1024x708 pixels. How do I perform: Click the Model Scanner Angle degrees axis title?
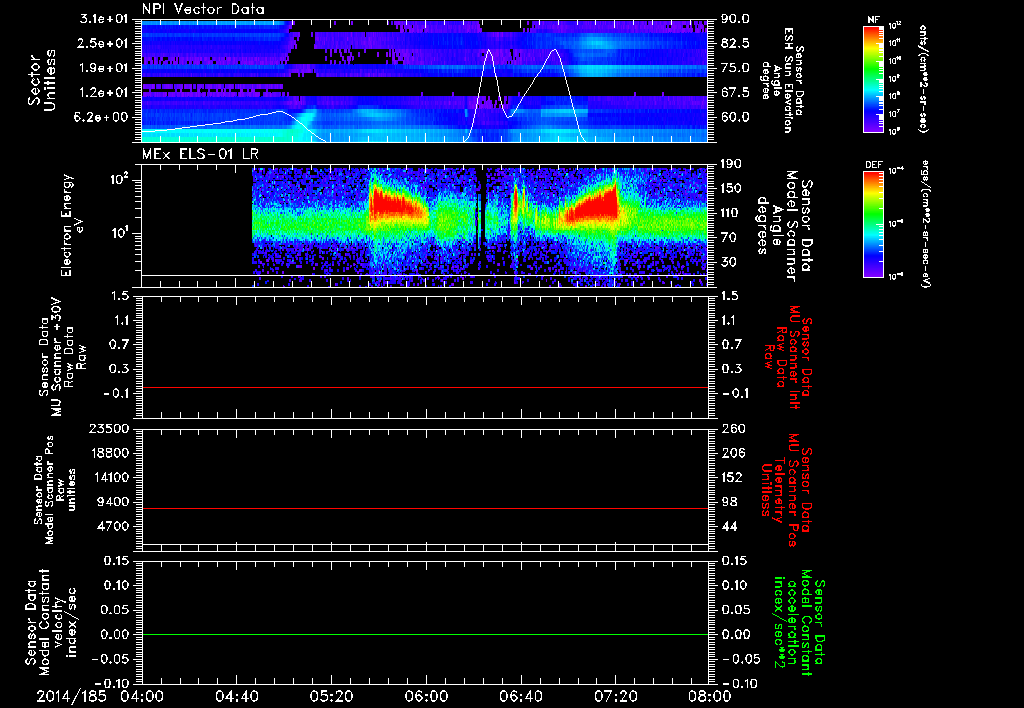784,226
